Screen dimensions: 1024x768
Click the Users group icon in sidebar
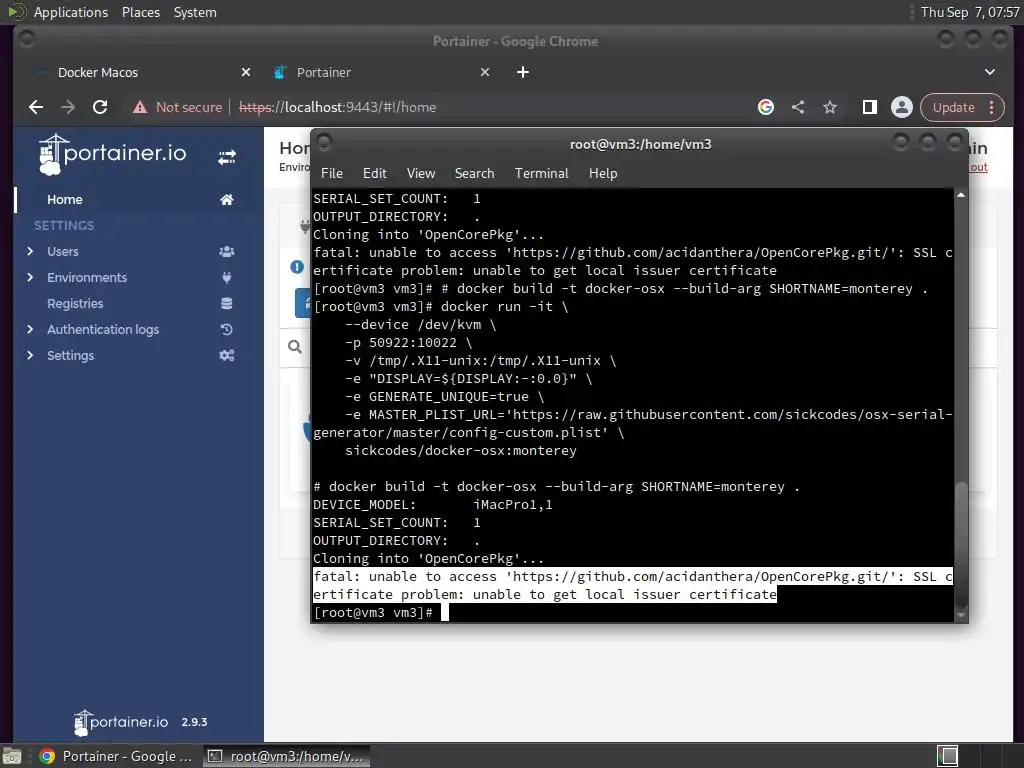(x=227, y=251)
